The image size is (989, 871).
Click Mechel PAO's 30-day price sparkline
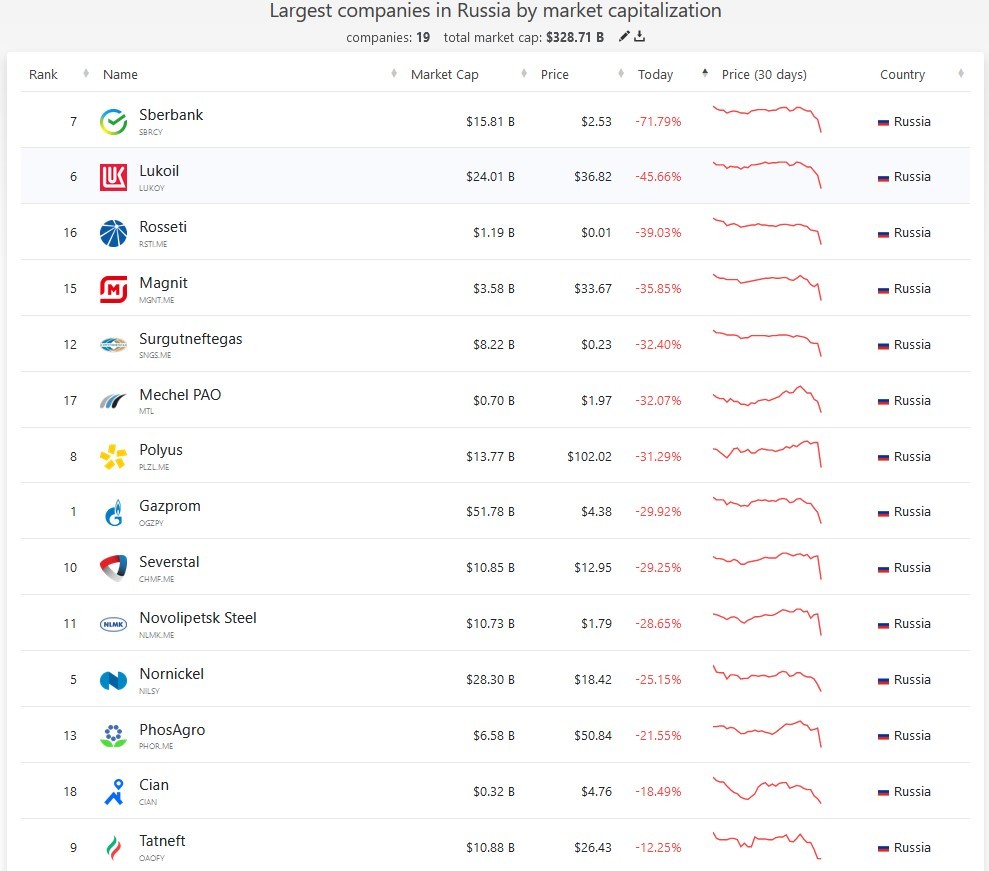767,399
